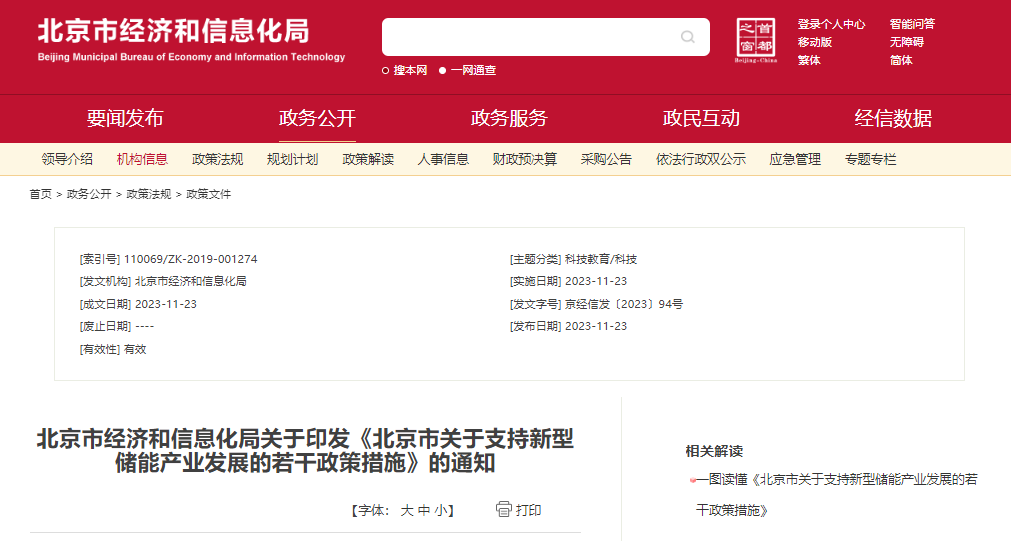Click the 登录个人中心 login link
Viewport: 1011px width, 541px height.
point(831,24)
